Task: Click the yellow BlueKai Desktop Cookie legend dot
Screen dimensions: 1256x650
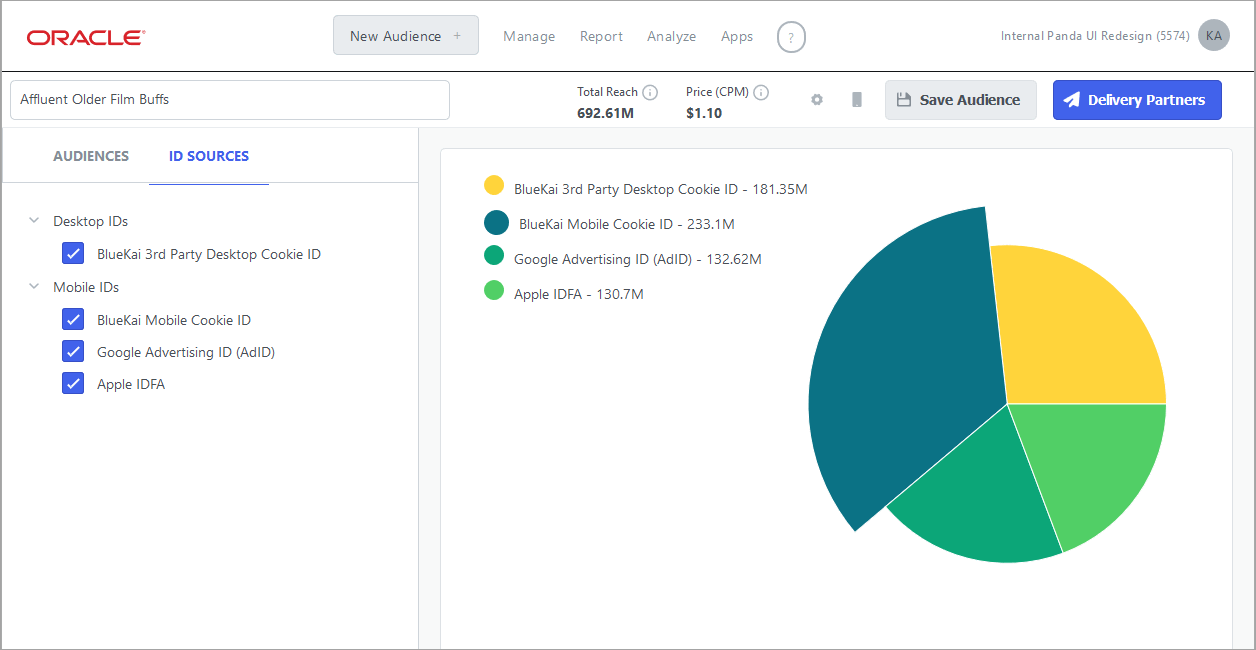Action: [x=494, y=185]
